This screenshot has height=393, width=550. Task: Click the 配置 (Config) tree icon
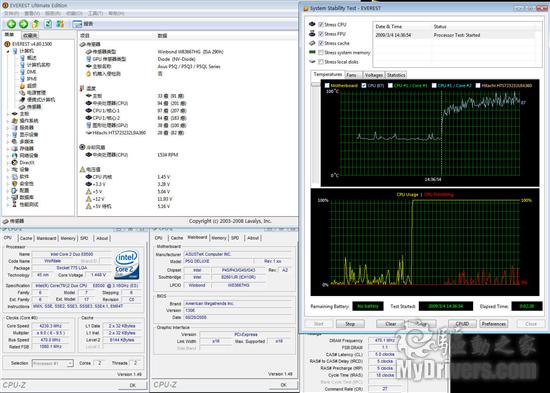point(14,191)
